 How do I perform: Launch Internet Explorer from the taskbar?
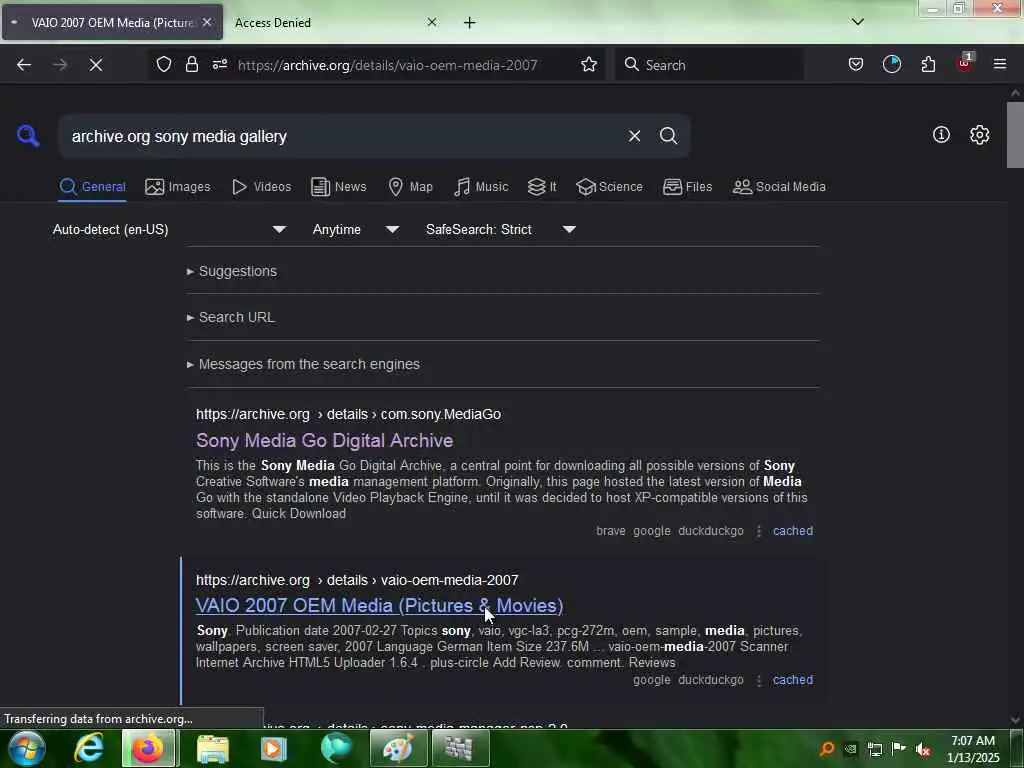[x=88, y=748]
